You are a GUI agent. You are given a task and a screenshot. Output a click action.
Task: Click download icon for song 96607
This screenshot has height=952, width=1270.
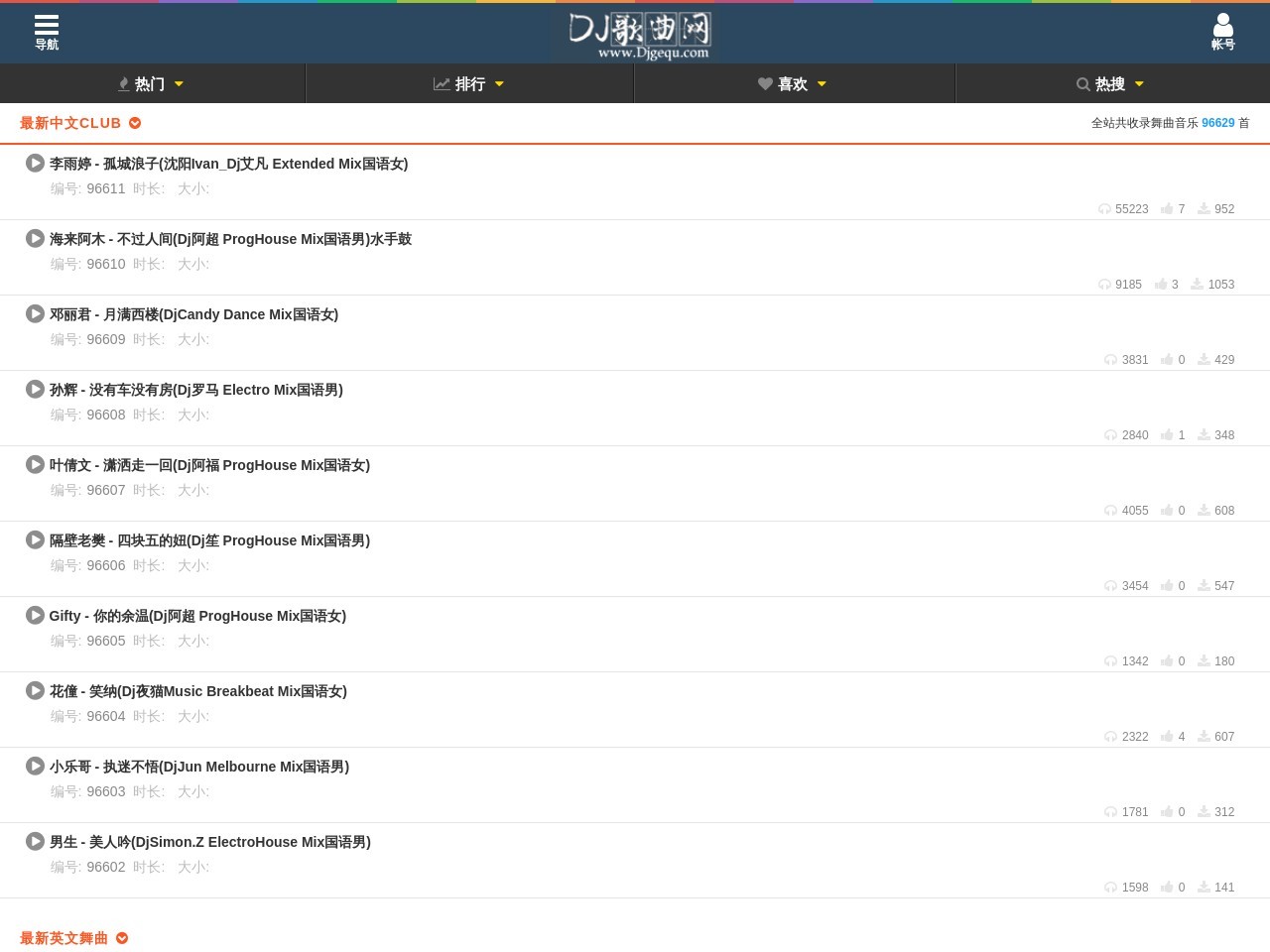click(1204, 510)
